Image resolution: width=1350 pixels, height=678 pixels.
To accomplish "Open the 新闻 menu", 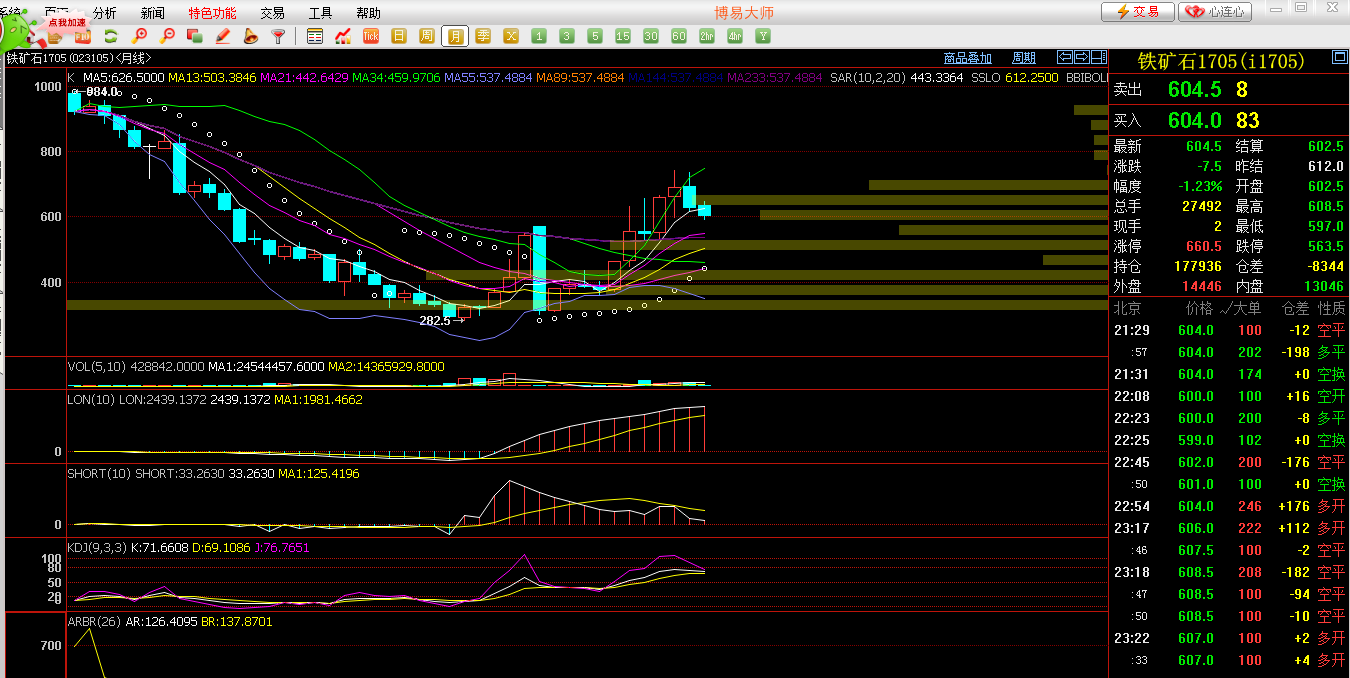I will (x=152, y=13).
